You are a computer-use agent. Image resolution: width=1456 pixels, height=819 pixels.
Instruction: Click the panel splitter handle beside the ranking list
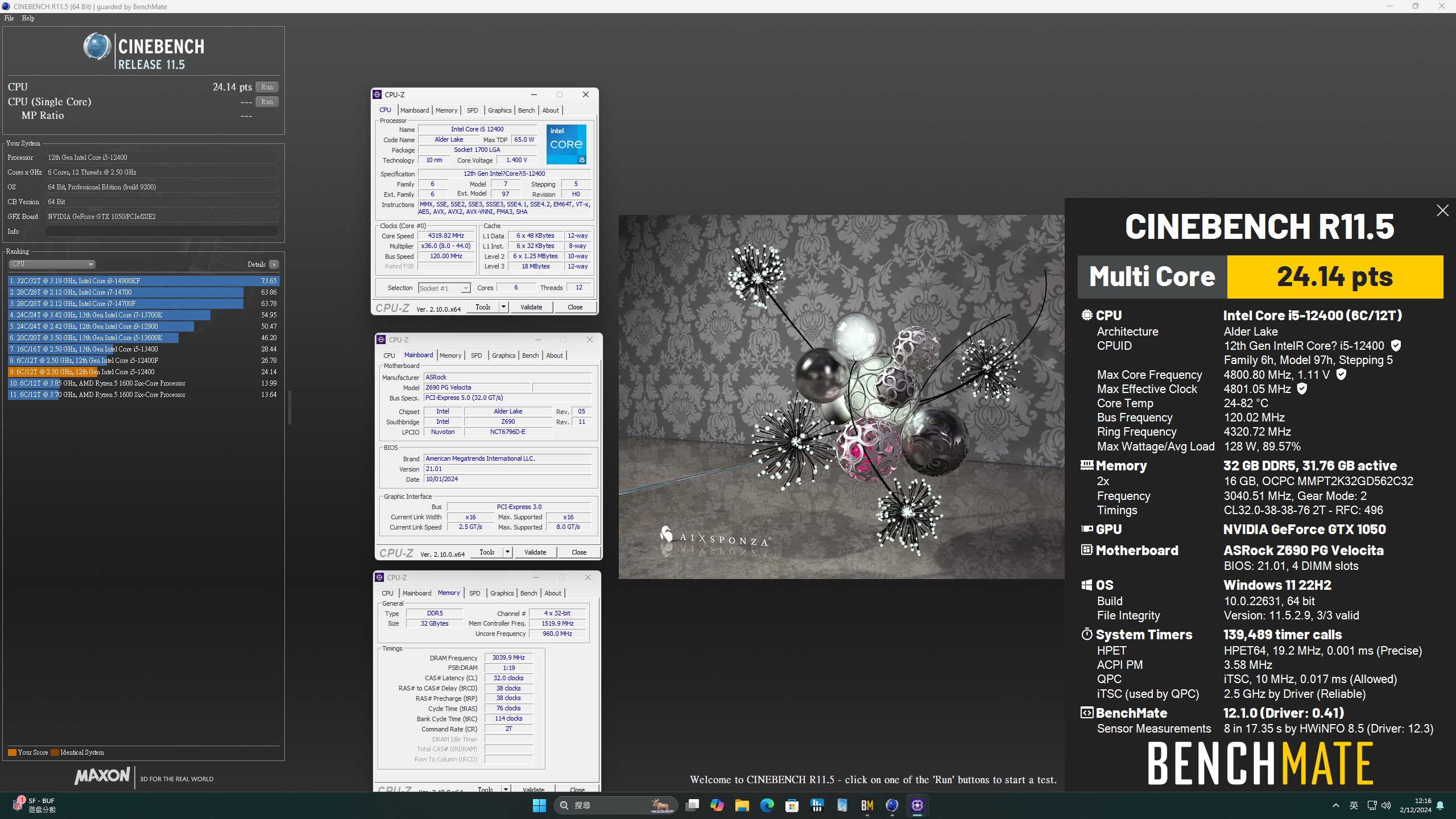[289, 407]
